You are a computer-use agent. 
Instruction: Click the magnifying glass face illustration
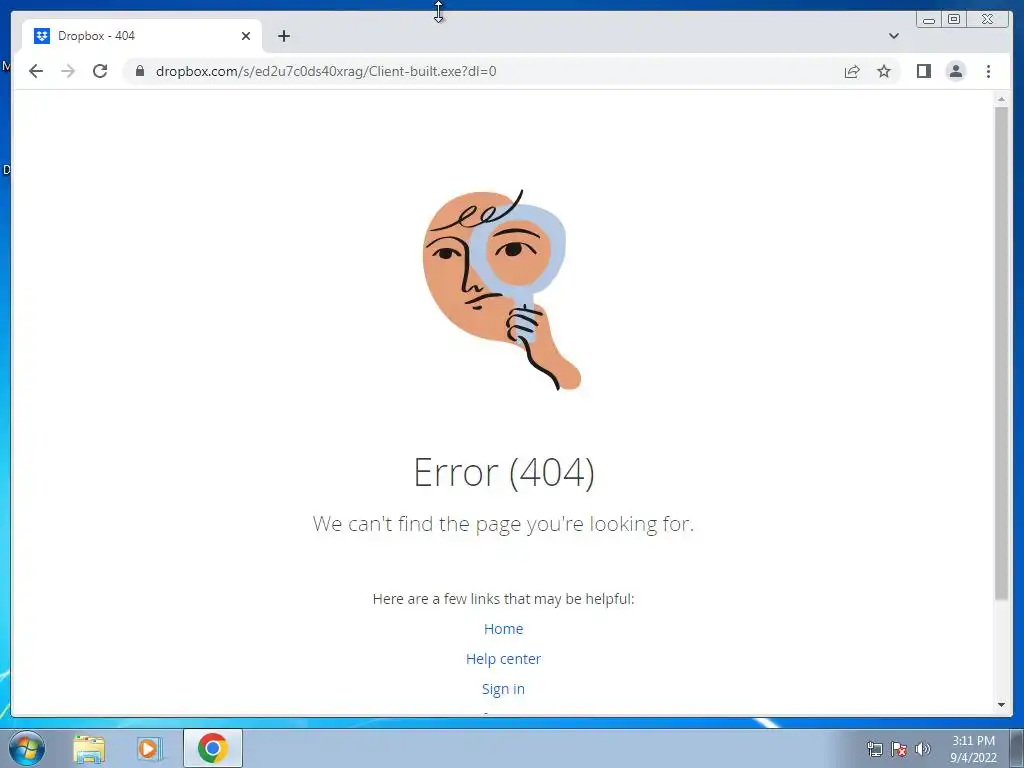[x=502, y=289]
